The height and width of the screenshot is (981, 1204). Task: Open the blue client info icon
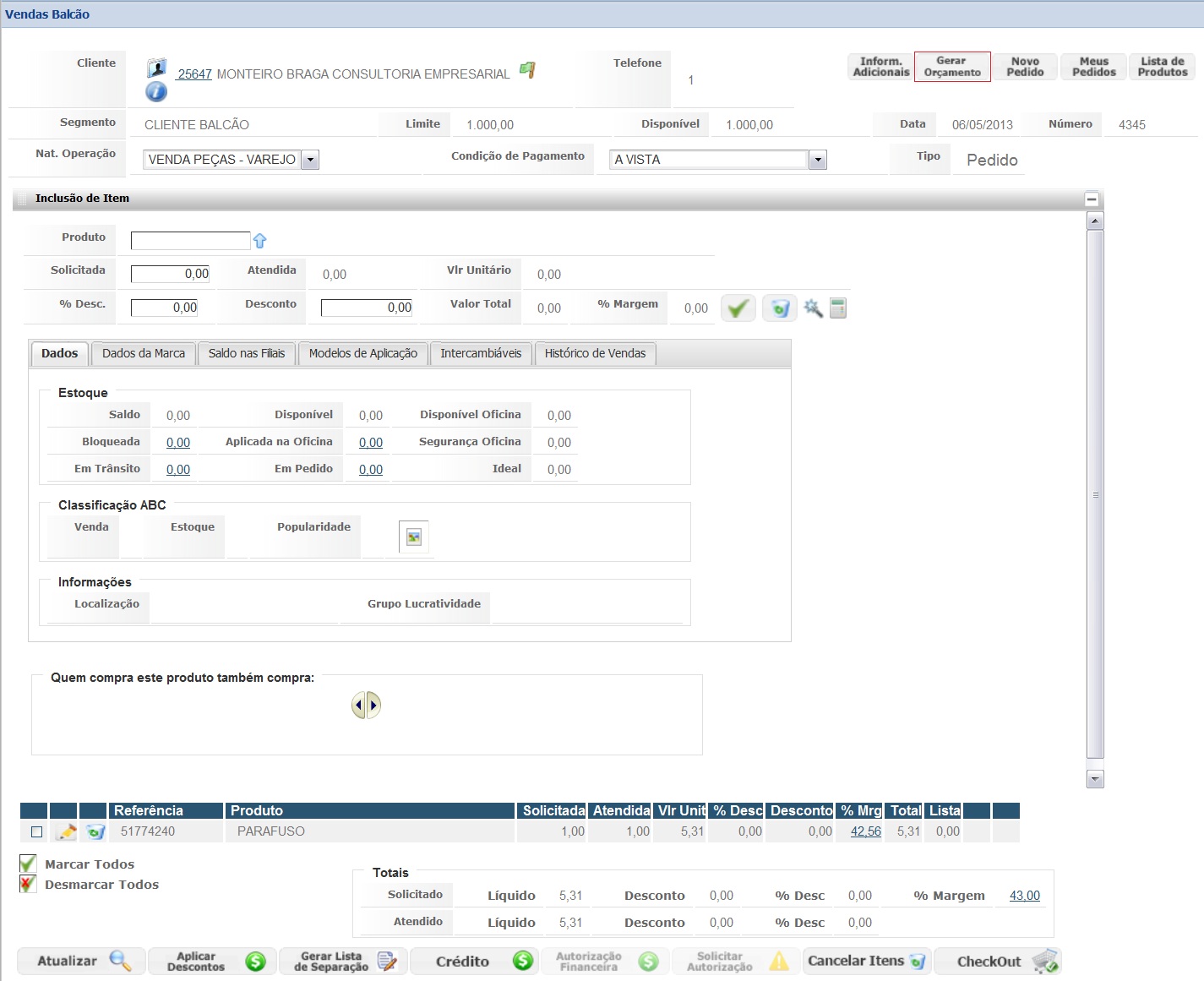point(156,91)
